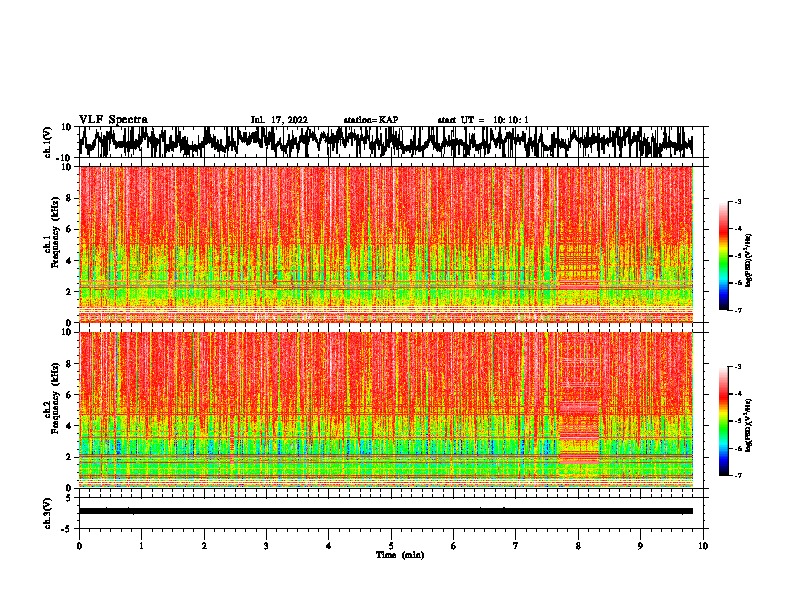Click time axis tick label '5'

391,546
